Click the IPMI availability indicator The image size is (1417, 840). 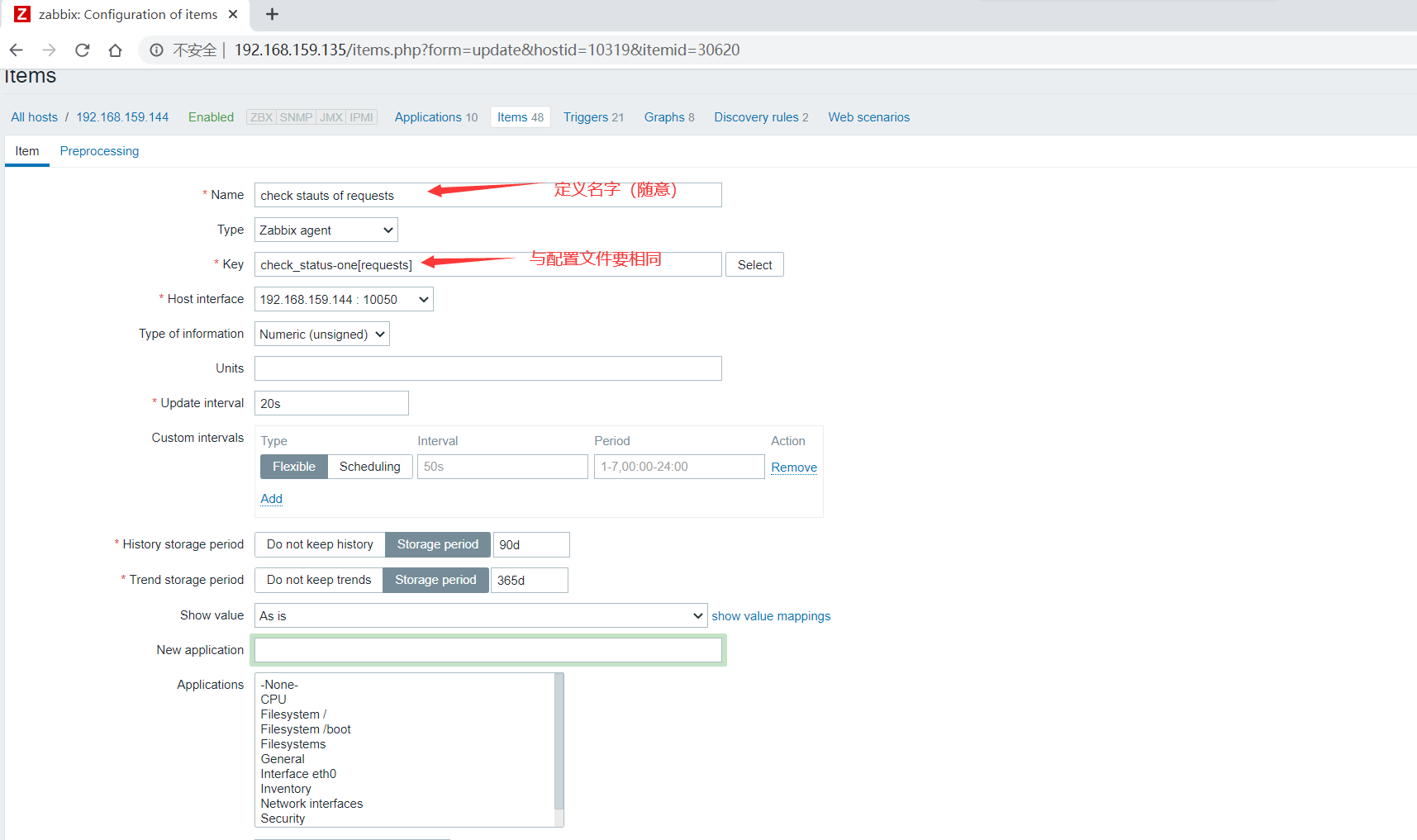[x=361, y=117]
